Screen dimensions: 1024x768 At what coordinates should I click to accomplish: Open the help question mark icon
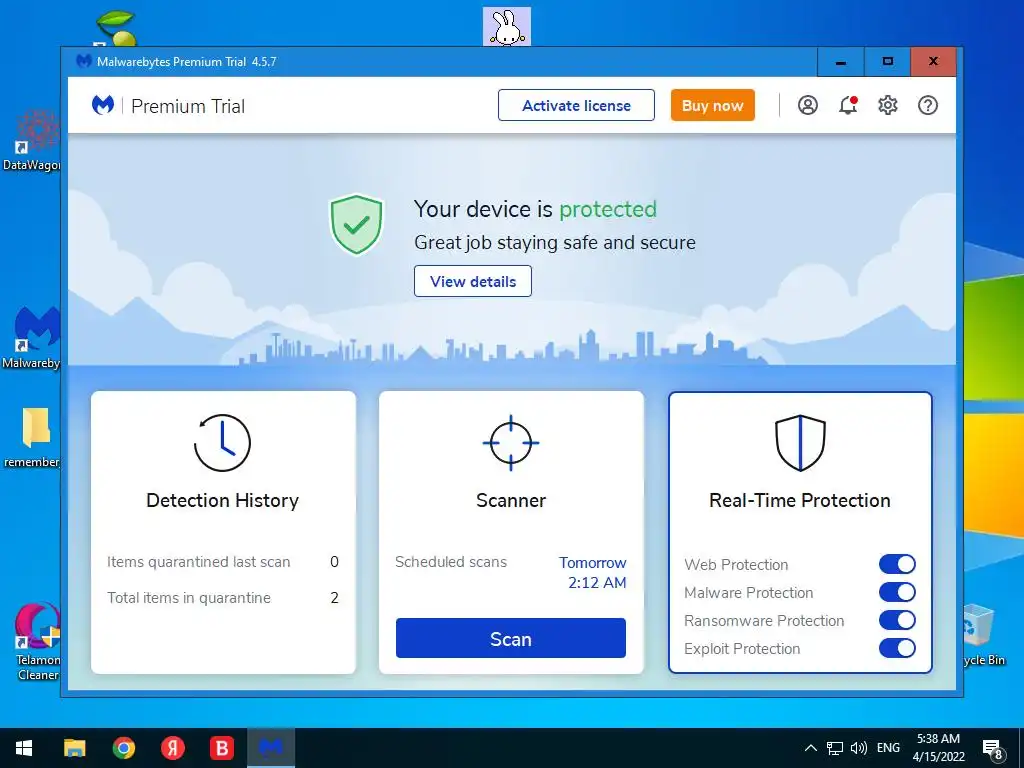[x=927, y=105]
